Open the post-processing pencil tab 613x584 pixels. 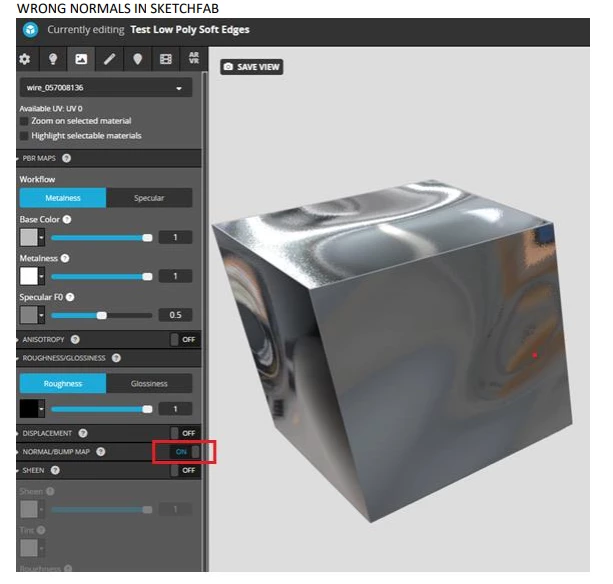[x=109, y=59]
